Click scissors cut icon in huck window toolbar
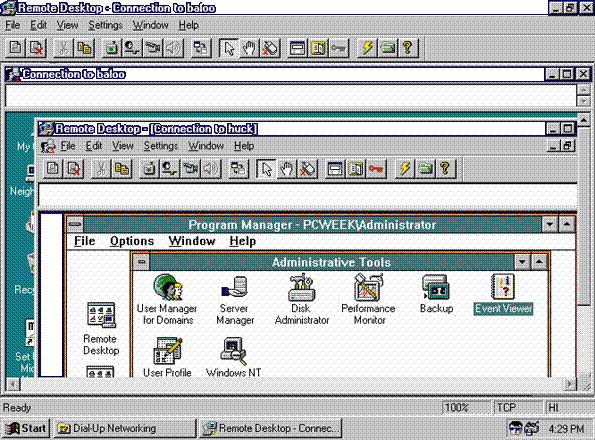 [x=101, y=169]
